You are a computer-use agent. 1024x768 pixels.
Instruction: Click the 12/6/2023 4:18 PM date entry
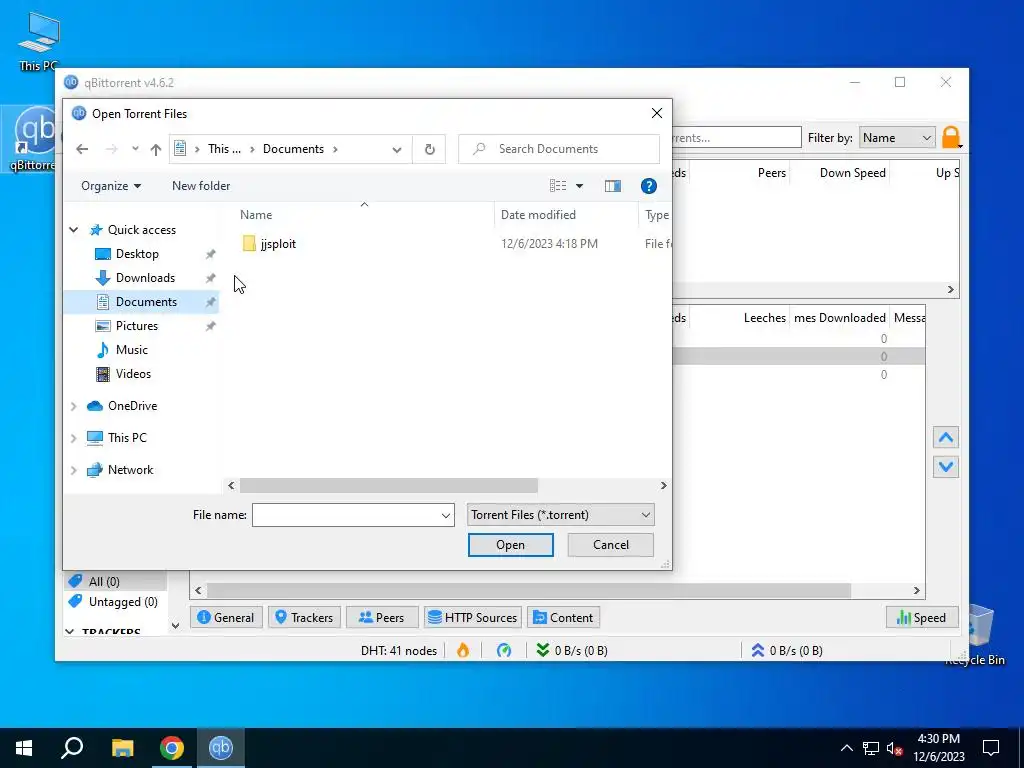point(549,244)
